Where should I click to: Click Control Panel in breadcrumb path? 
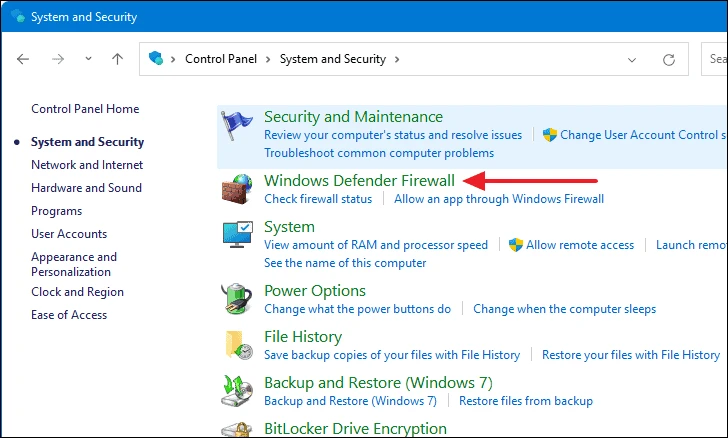(x=222, y=59)
